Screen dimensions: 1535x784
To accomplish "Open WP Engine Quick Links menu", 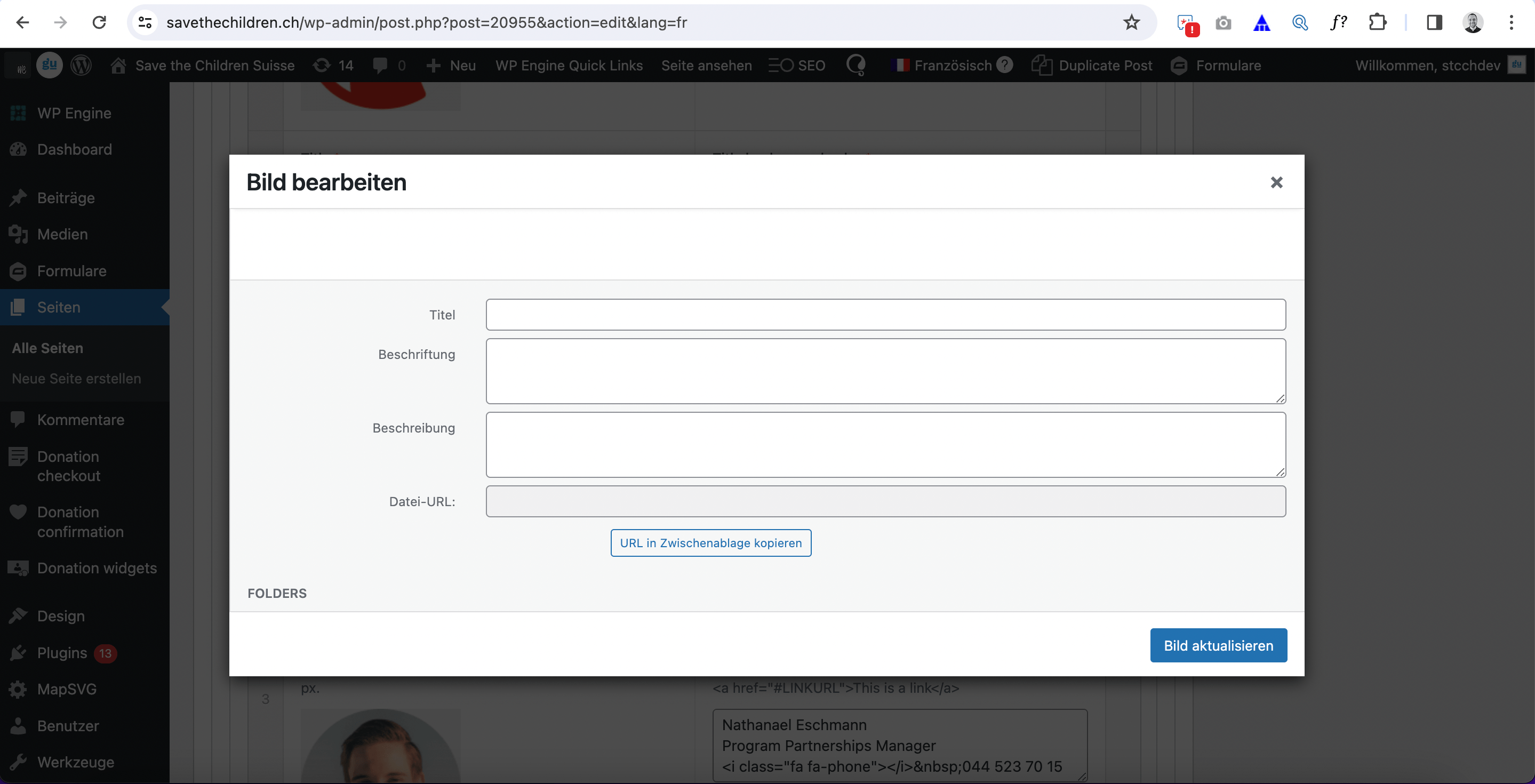I will tap(569, 66).
